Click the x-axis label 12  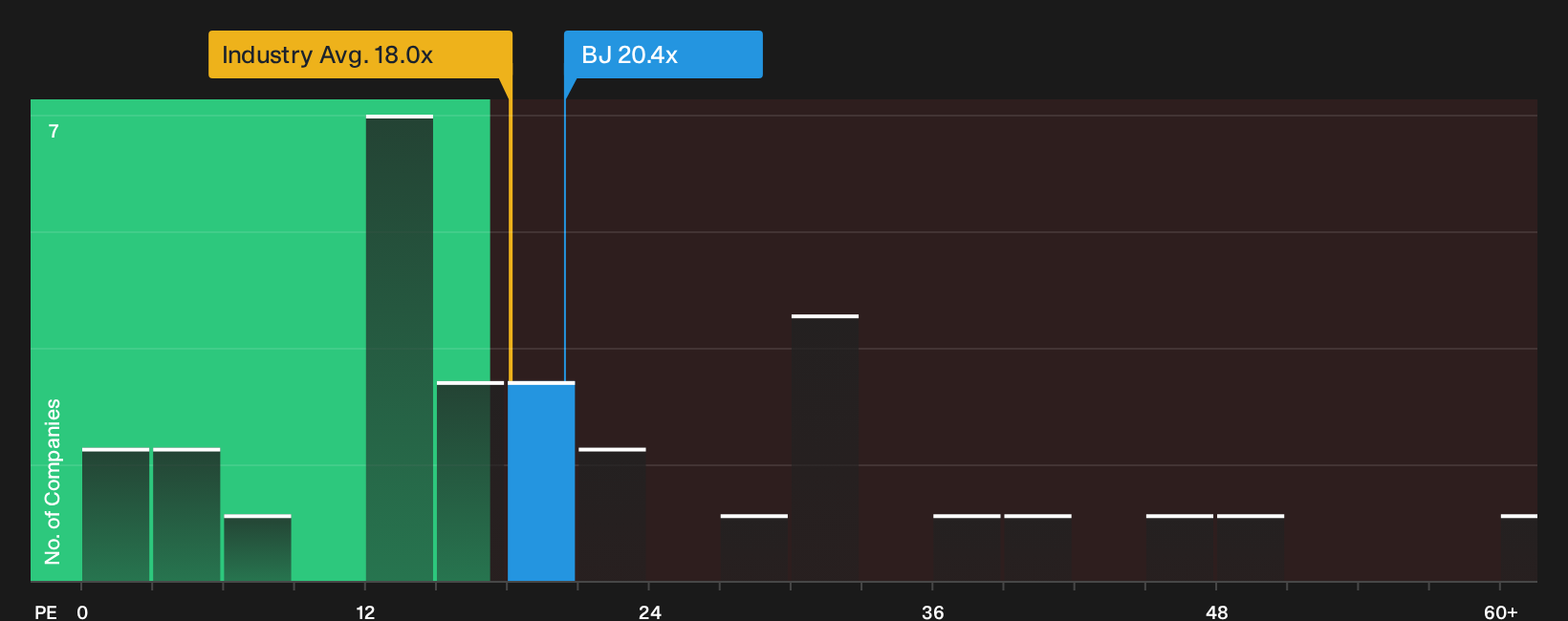click(365, 611)
